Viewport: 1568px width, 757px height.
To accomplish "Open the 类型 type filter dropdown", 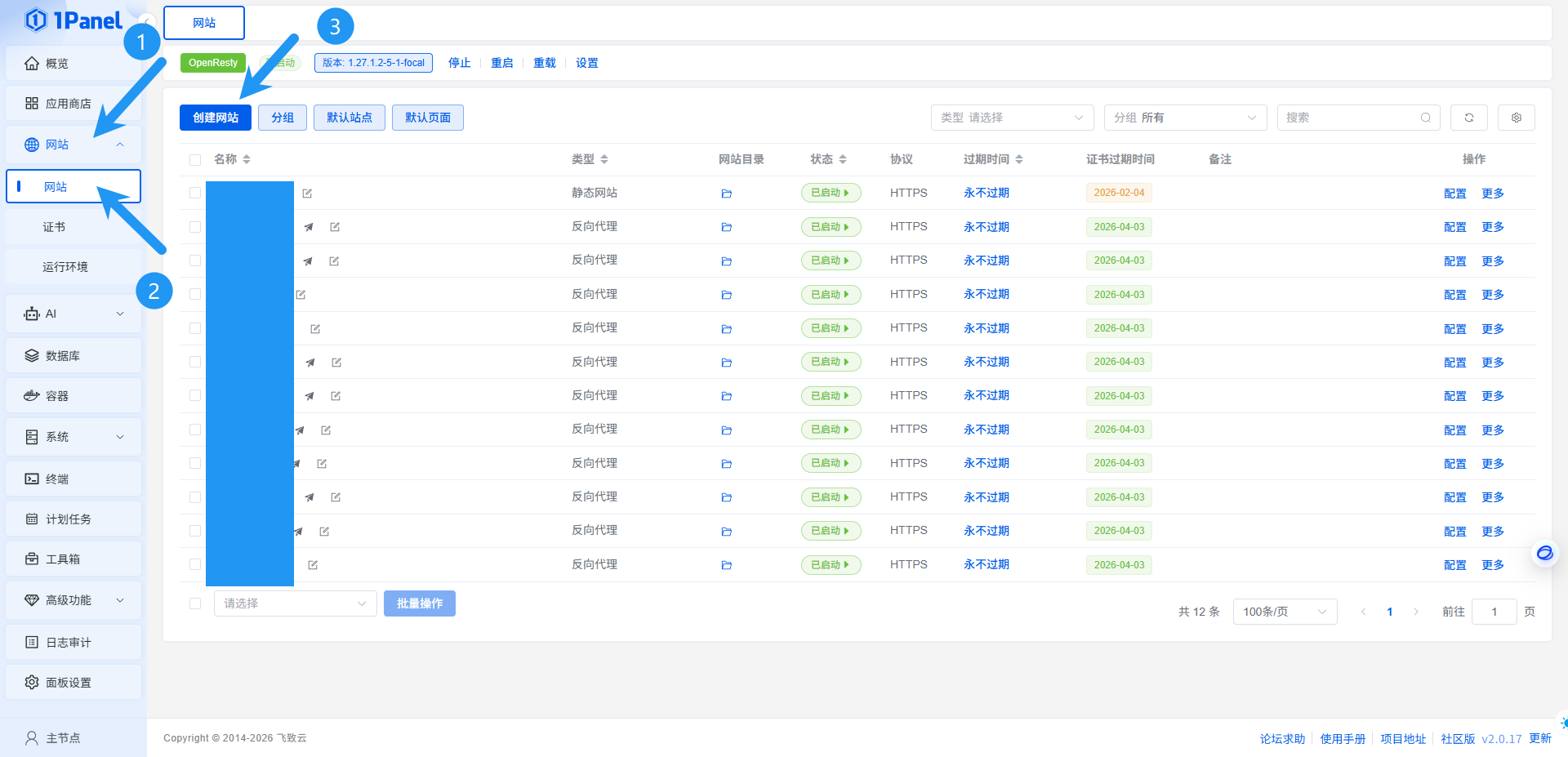I will click(1011, 118).
